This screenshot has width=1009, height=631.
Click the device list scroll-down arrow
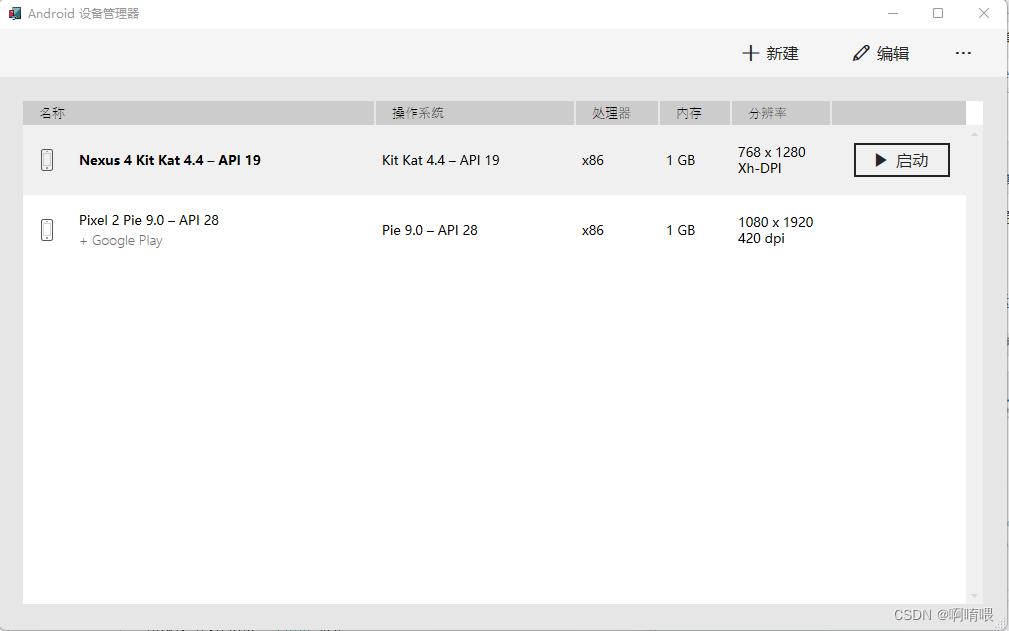coord(974,596)
